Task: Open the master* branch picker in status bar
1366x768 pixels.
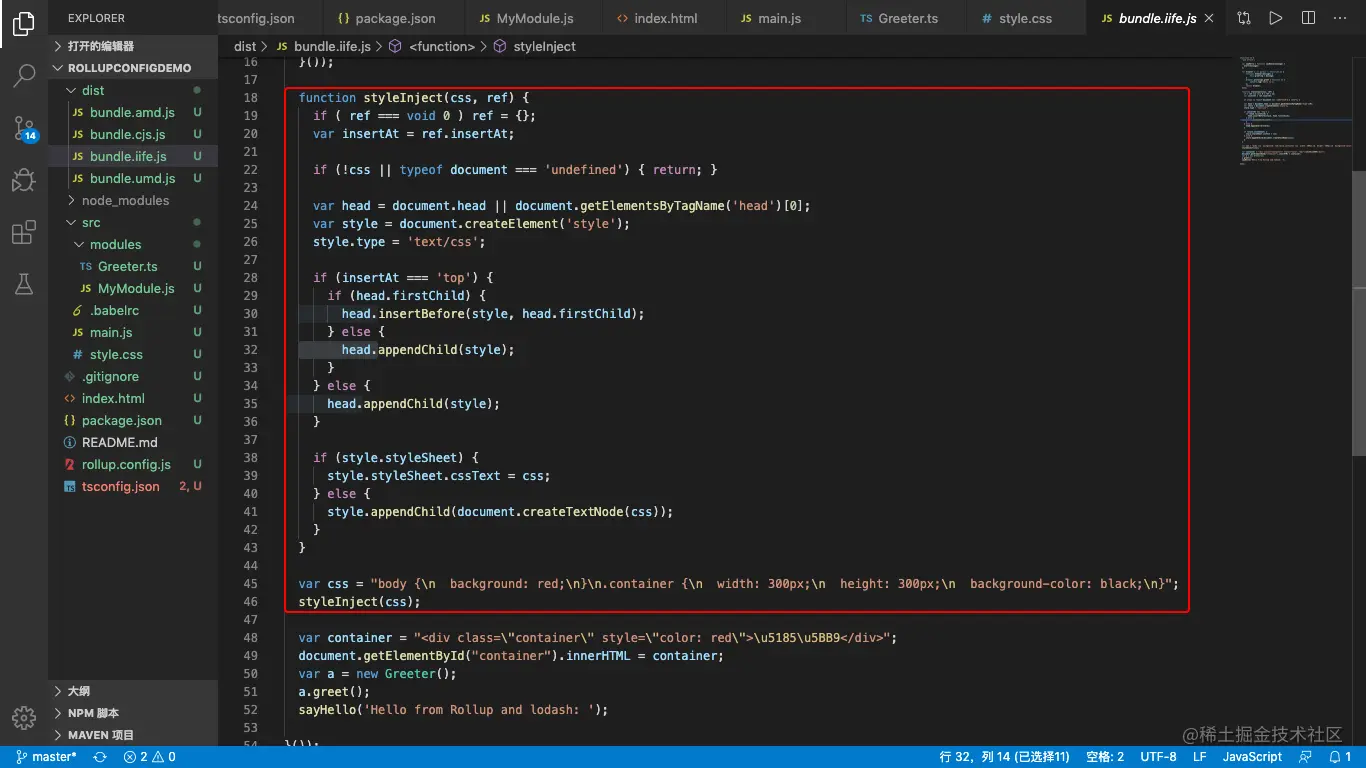Action: tap(46, 757)
